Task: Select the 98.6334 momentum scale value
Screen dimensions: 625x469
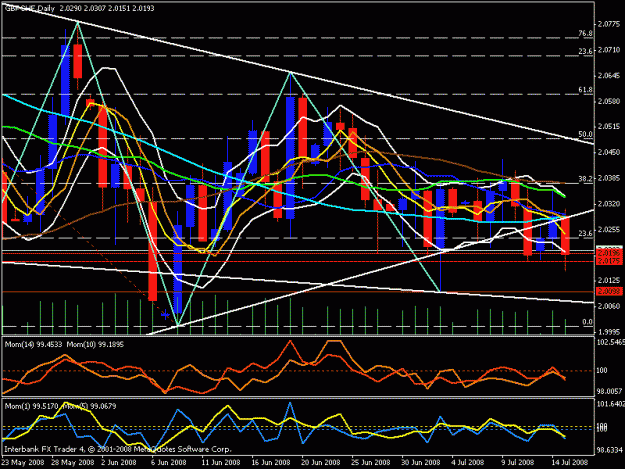Action: [609, 450]
